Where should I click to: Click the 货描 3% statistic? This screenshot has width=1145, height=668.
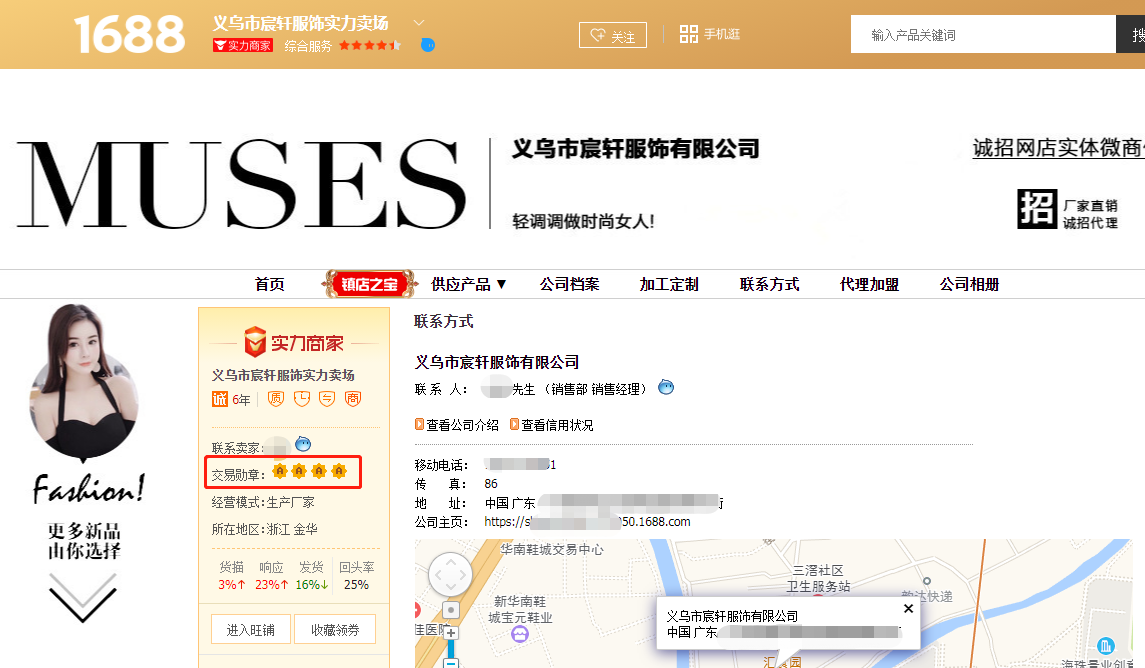point(231,576)
